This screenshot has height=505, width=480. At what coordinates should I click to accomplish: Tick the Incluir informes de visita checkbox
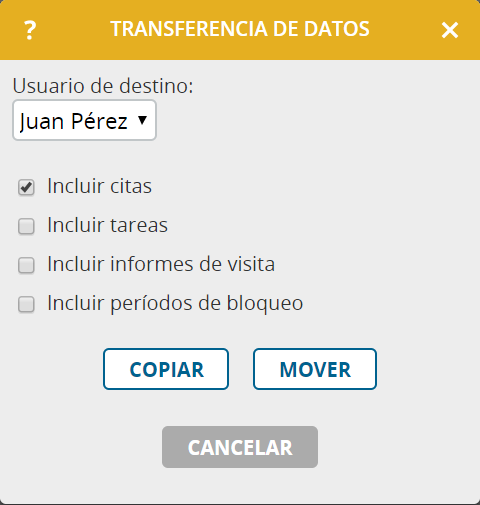[x=26, y=265]
